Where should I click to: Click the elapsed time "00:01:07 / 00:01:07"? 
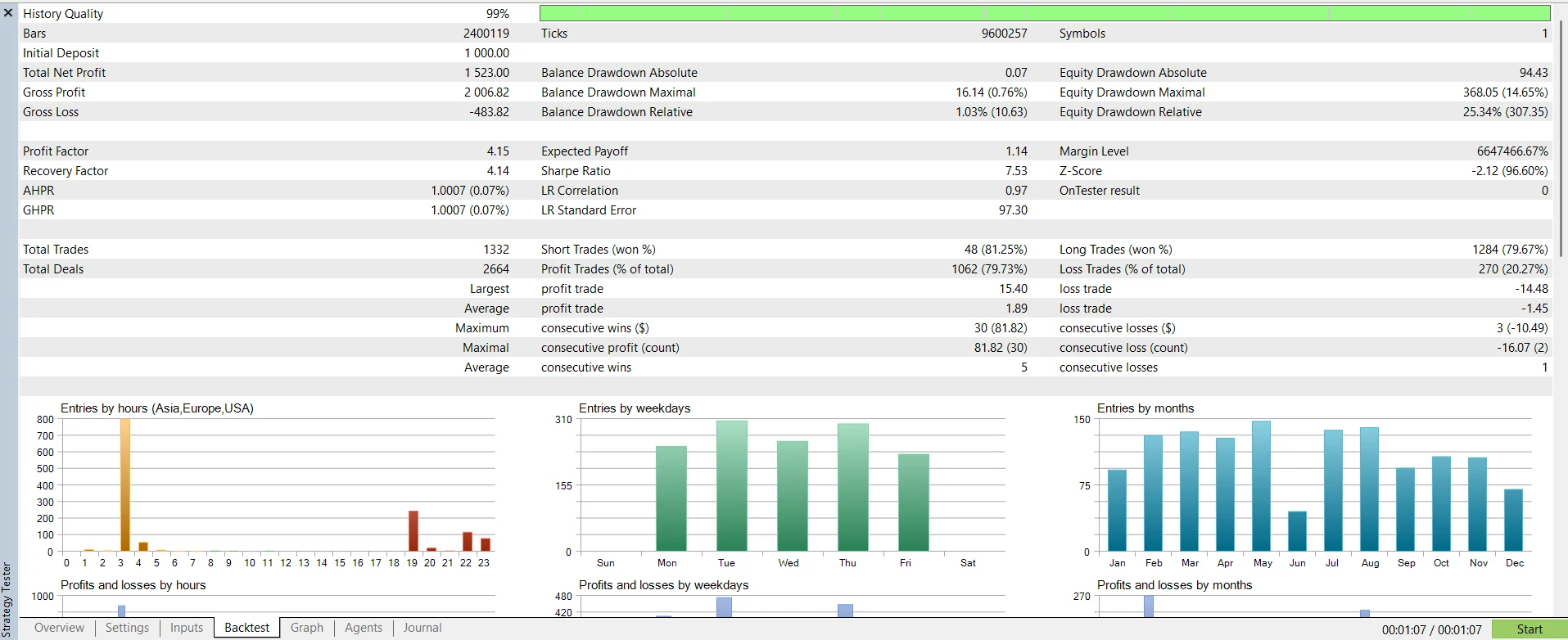(1432, 629)
